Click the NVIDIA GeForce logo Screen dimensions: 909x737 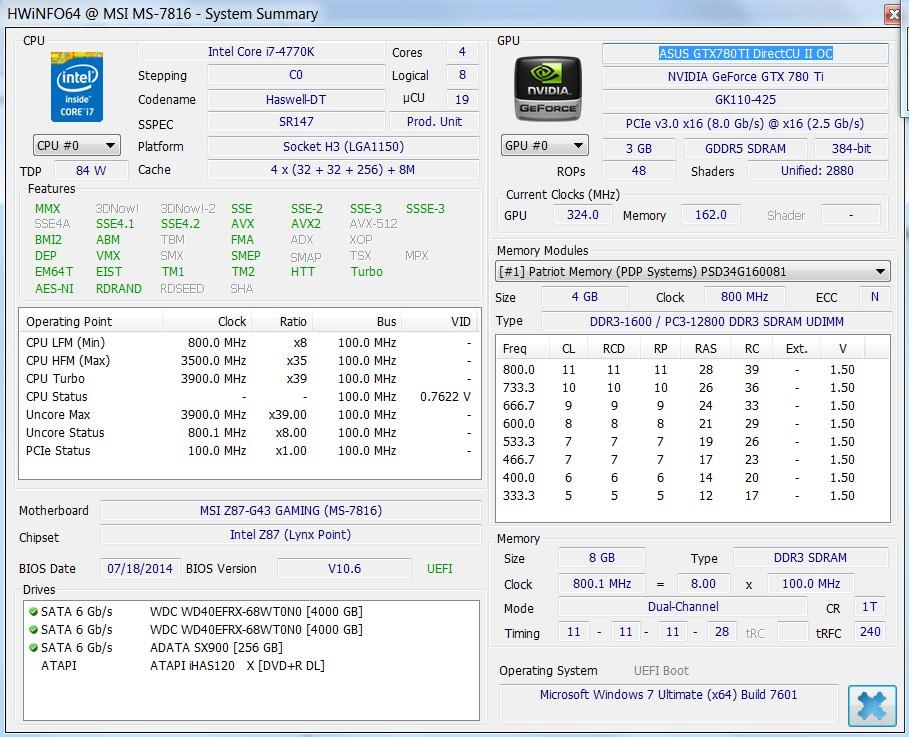coord(547,88)
